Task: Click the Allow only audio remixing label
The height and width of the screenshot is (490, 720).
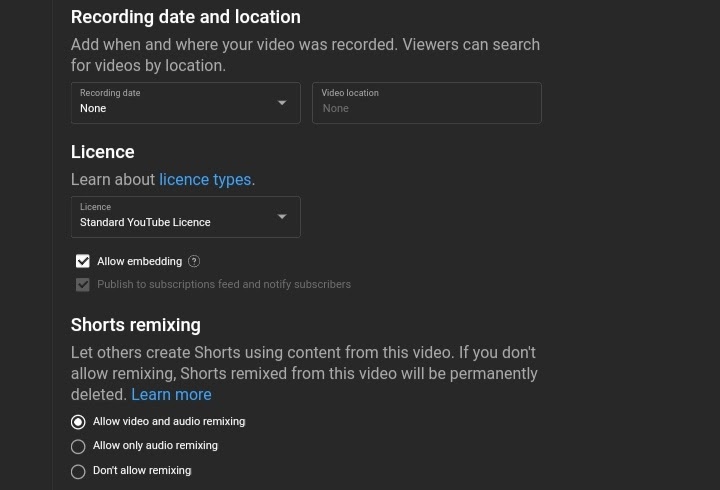Action: click(x=155, y=446)
